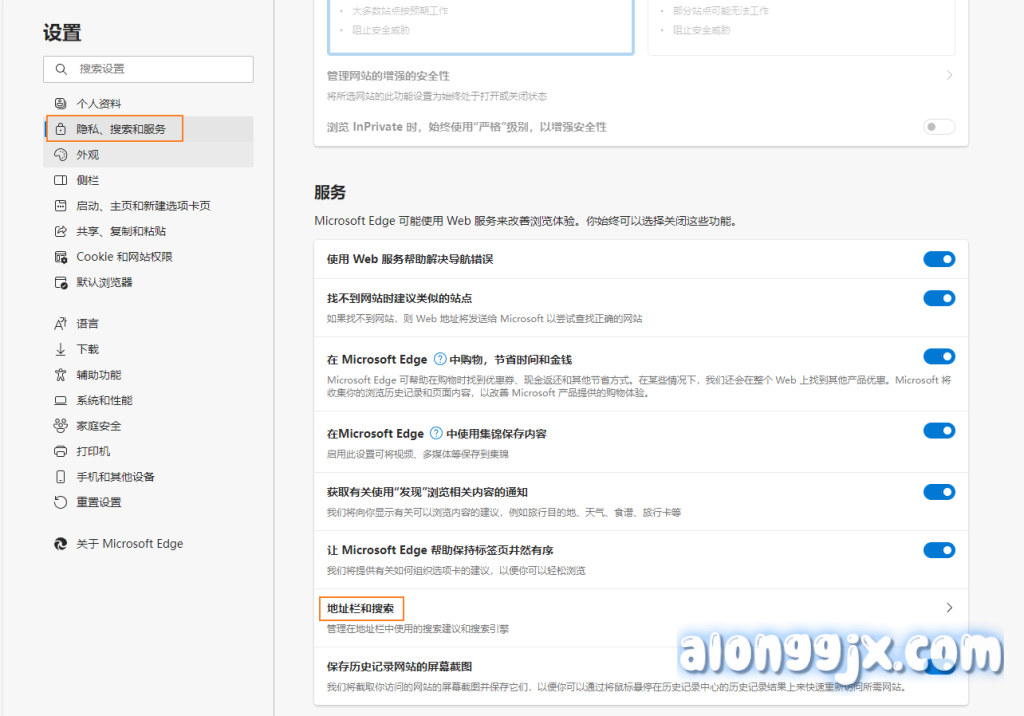Viewport: 1024px width, 716px height.
Task: Enable 浏览 InPrivate 时始终使用严格级别 toggle
Action: tap(939, 127)
